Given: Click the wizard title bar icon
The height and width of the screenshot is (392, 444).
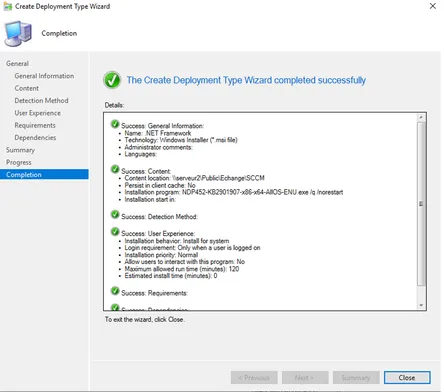Looking at the screenshot, I should point(8,6).
